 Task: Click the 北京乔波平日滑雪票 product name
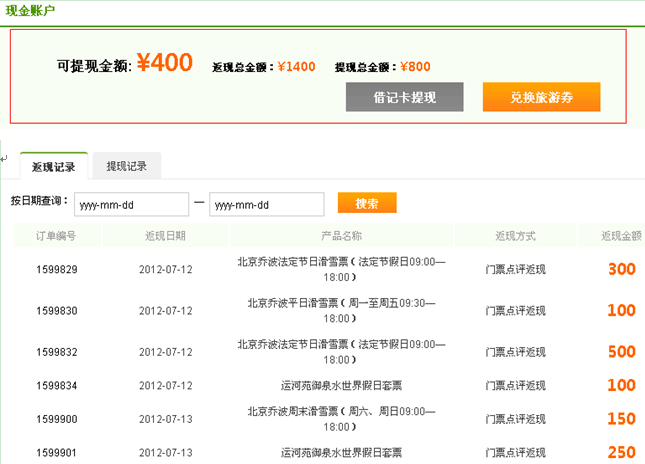(x=341, y=310)
